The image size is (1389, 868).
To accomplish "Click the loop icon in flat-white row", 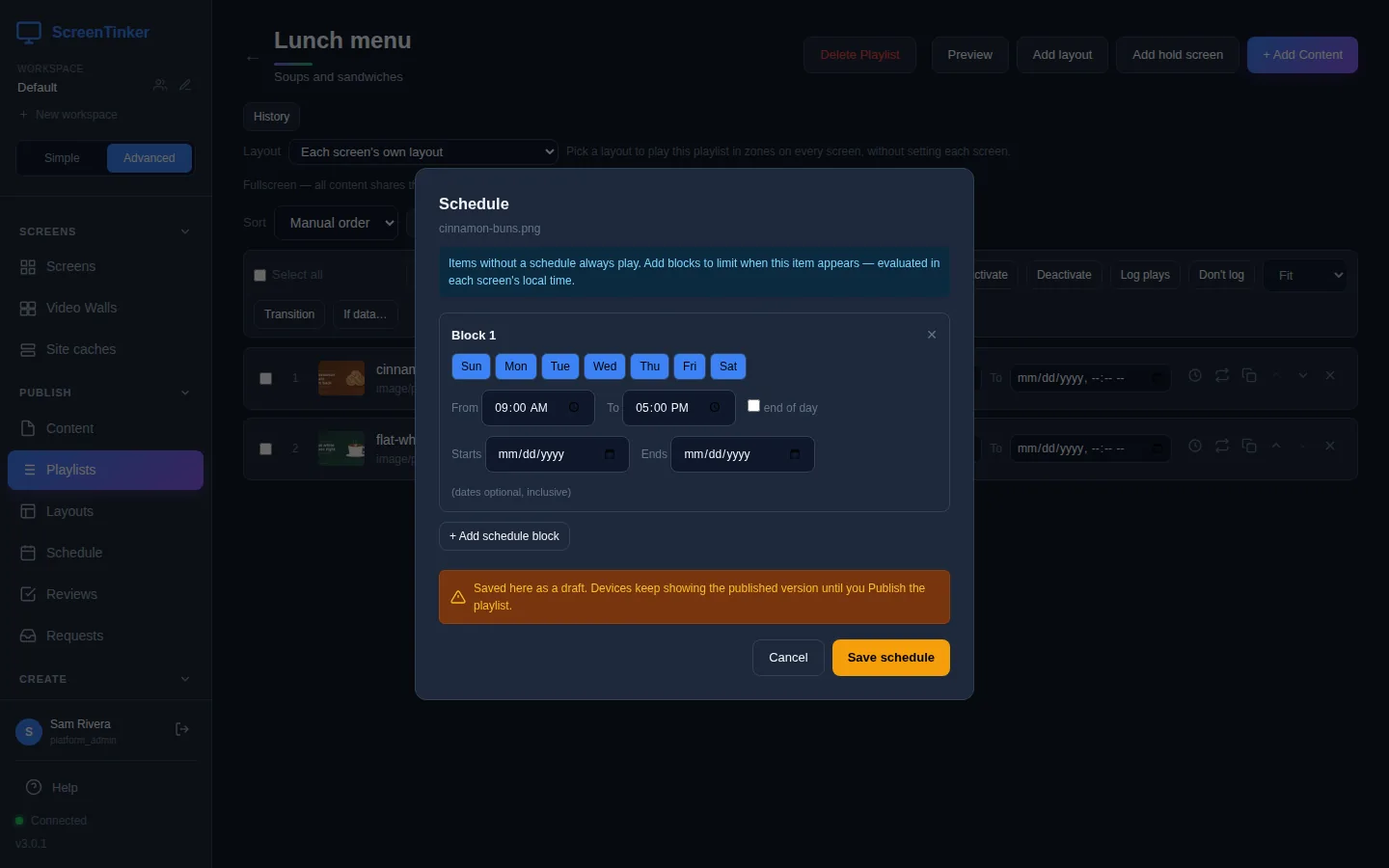I will pyautogui.click(x=1222, y=446).
